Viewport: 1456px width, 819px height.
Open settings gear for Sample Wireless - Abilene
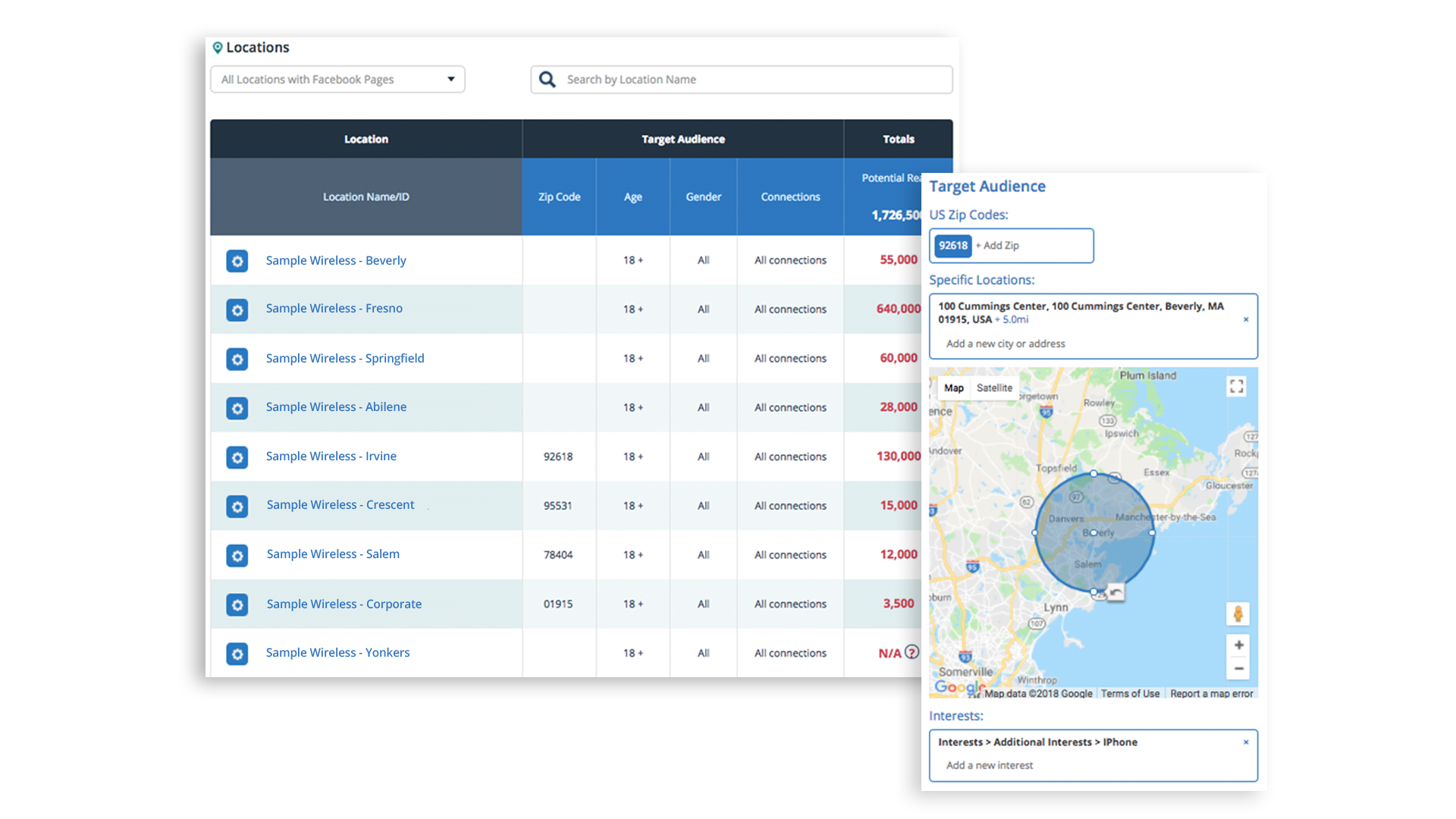tap(237, 408)
